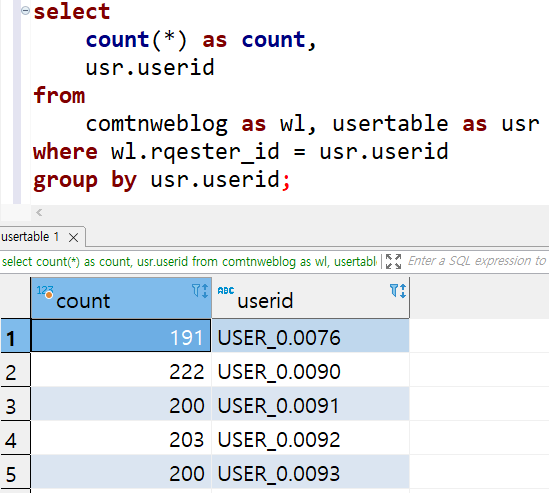This screenshot has width=549, height=493.
Task: Select count cell 200 in row 5
Action: (x=121, y=472)
